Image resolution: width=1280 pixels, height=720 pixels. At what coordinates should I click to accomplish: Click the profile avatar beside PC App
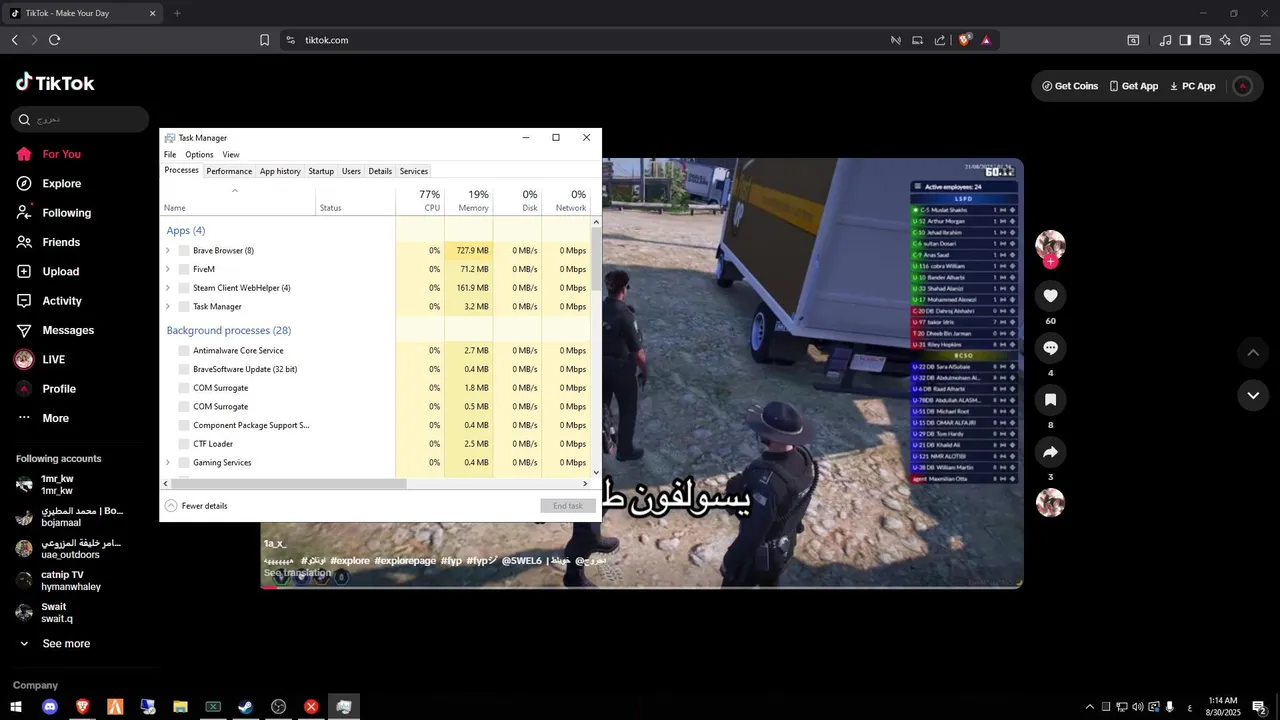click(1243, 86)
